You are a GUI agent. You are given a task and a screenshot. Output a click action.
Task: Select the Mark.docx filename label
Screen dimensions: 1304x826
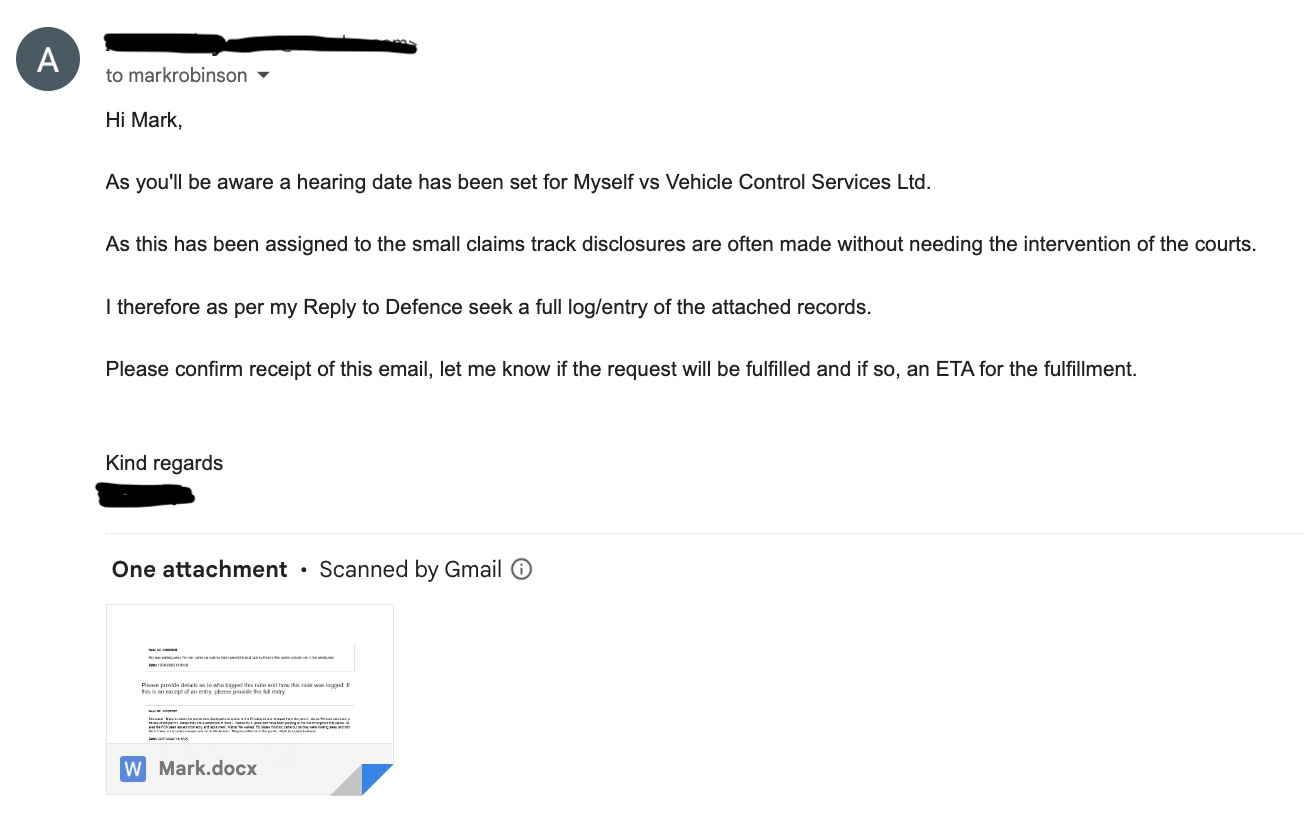point(208,769)
